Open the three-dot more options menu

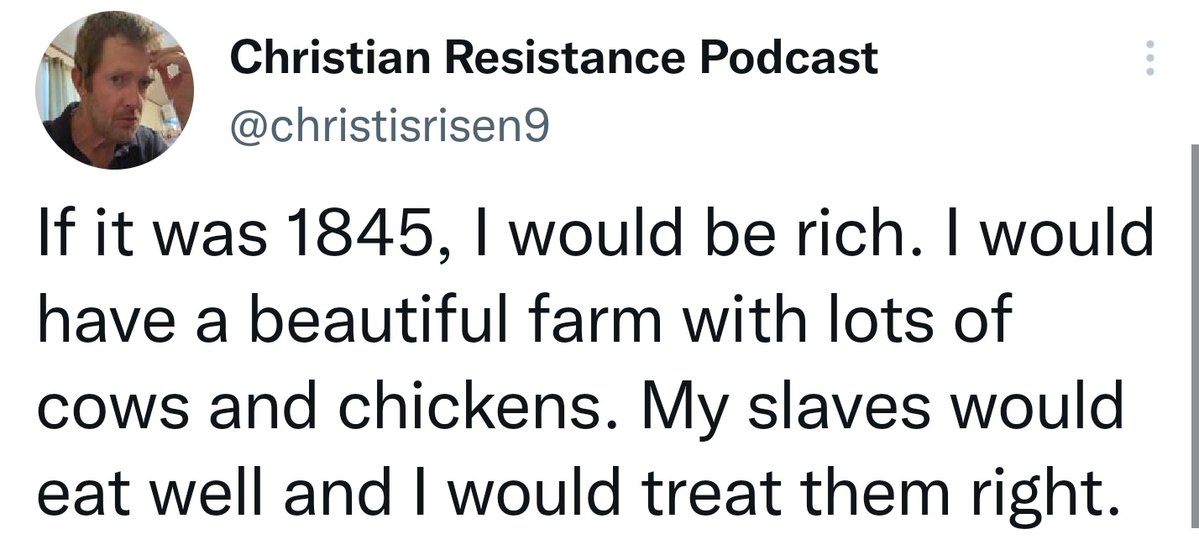coord(1149,60)
